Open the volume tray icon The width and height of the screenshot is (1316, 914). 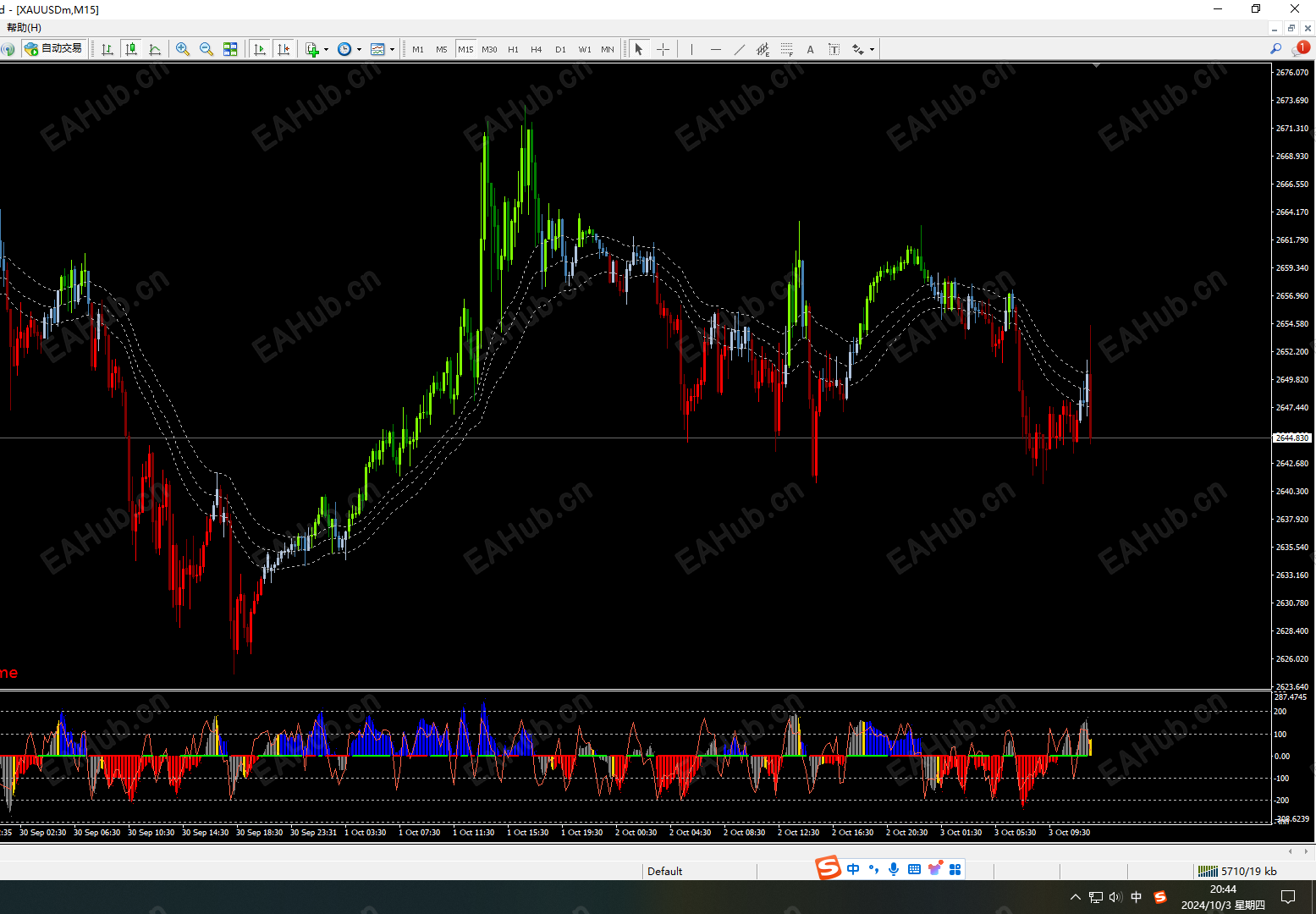click(x=1115, y=897)
